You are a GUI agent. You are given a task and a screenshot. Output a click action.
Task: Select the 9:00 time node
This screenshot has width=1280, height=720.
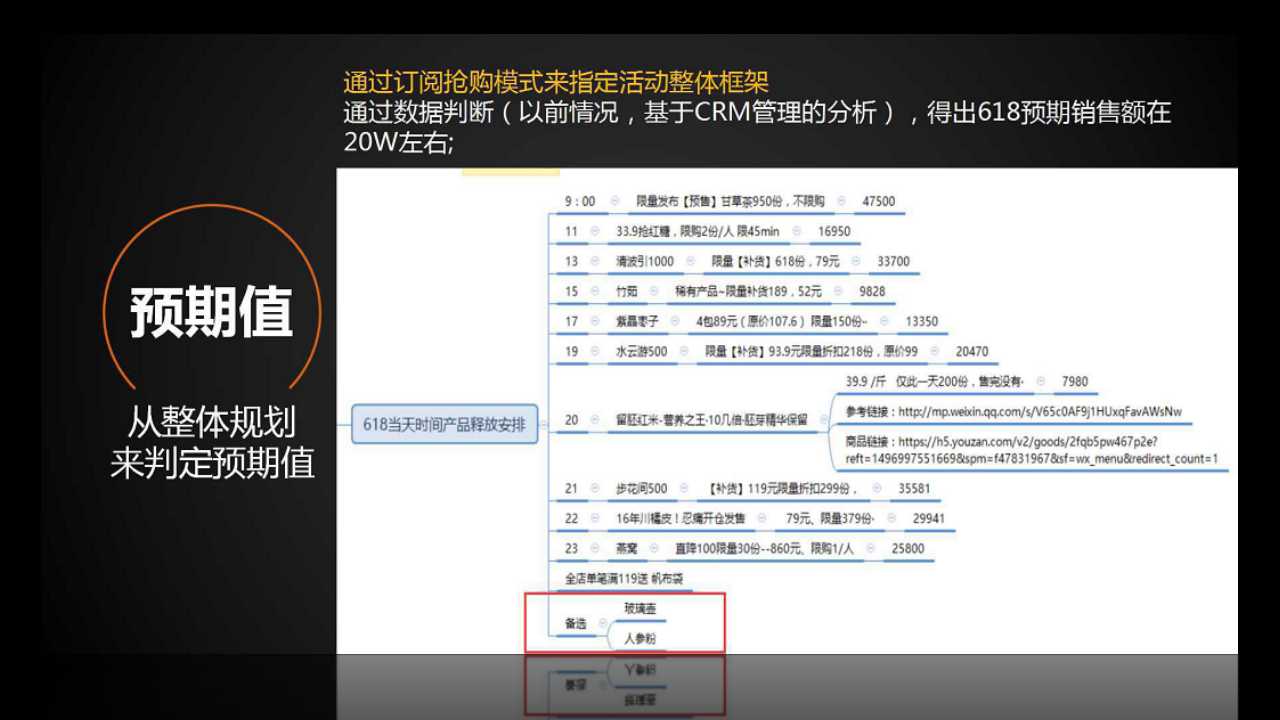pos(580,201)
